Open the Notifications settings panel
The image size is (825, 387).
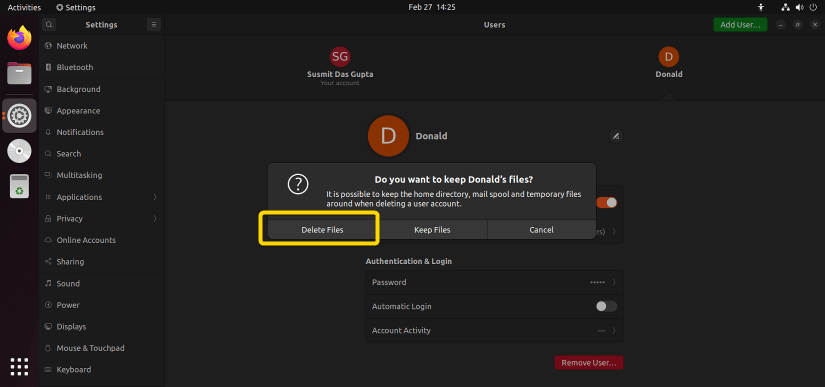tap(102, 133)
